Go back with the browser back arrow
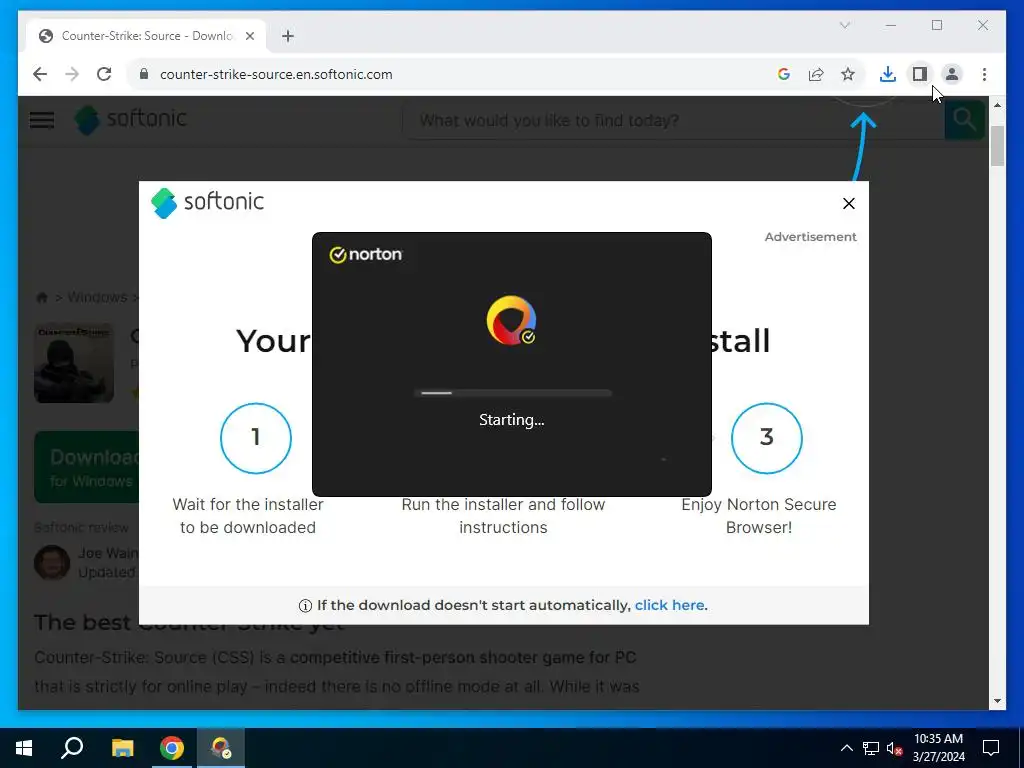The width and height of the screenshot is (1024, 768). [x=40, y=74]
